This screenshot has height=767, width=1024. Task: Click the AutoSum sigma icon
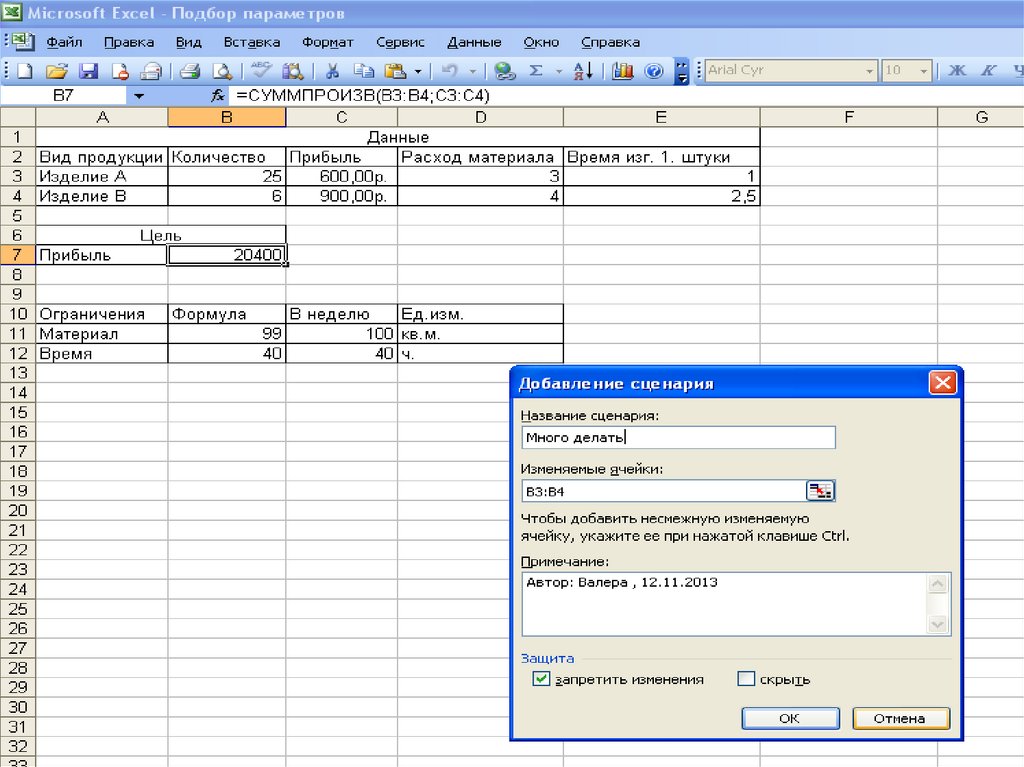tap(535, 71)
